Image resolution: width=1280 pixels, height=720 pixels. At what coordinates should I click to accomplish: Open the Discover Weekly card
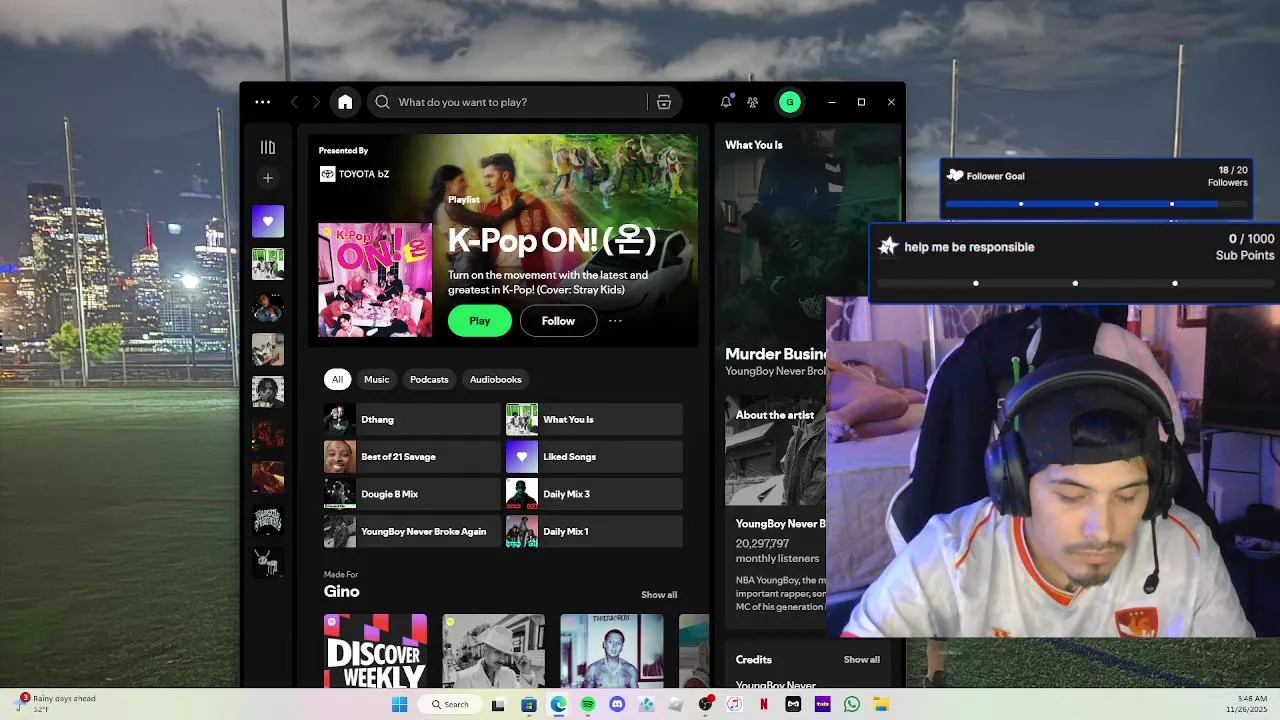click(375, 651)
